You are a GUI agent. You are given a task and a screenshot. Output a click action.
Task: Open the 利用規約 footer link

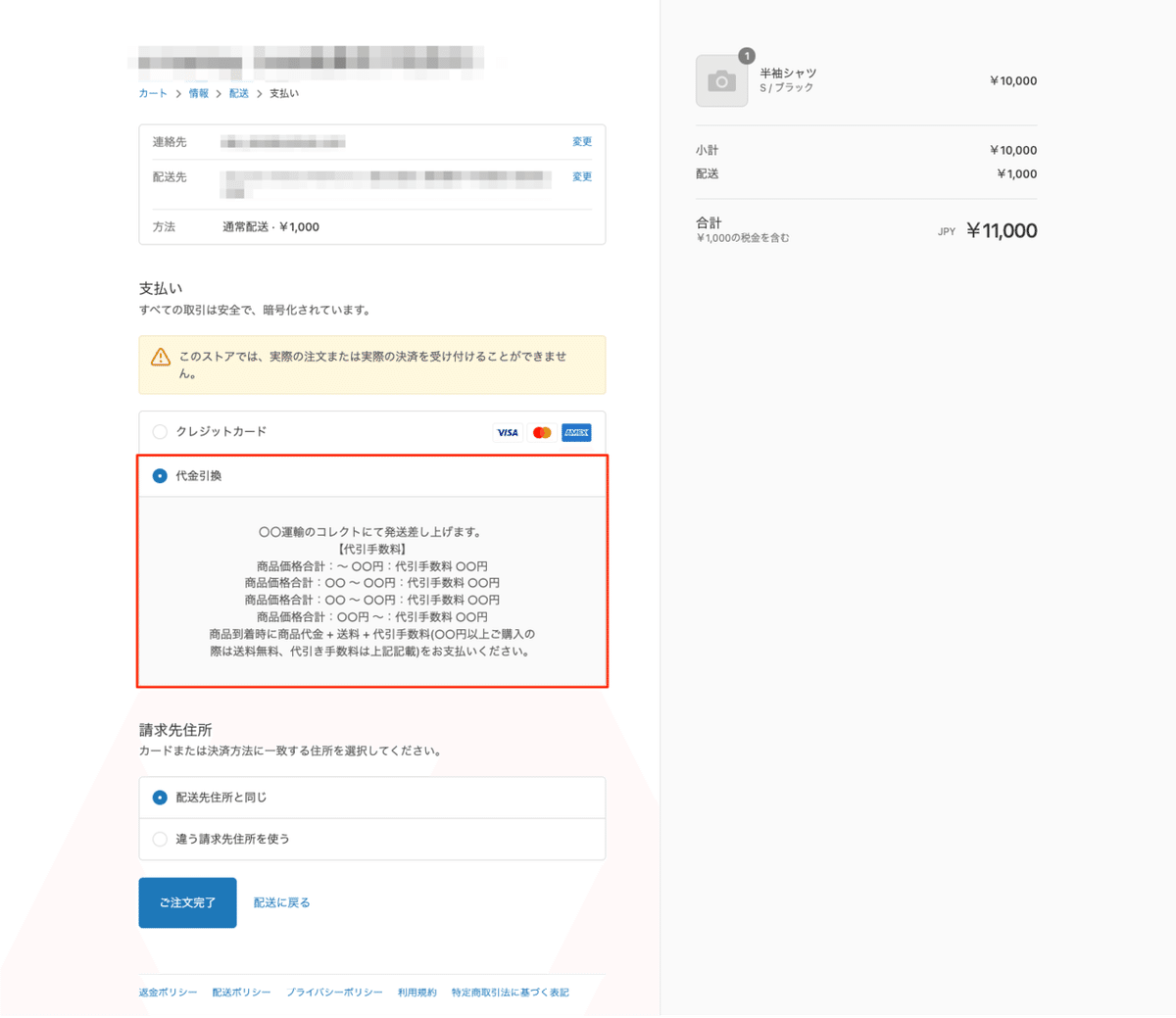coord(417,993)
